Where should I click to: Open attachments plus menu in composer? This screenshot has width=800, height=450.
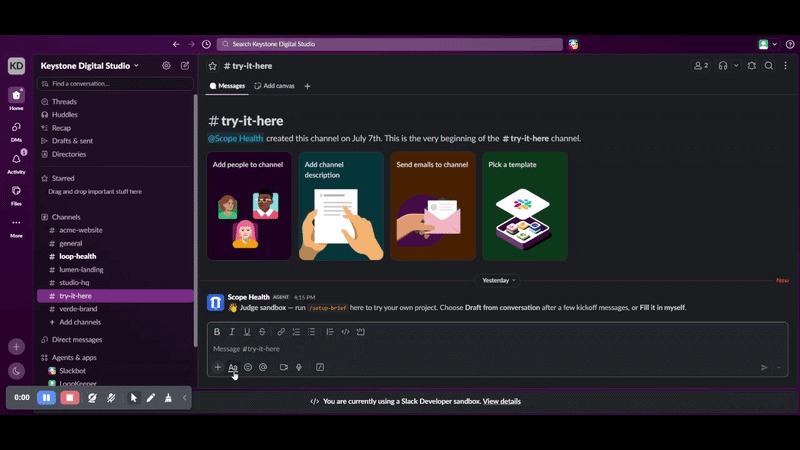coord(218,367)
